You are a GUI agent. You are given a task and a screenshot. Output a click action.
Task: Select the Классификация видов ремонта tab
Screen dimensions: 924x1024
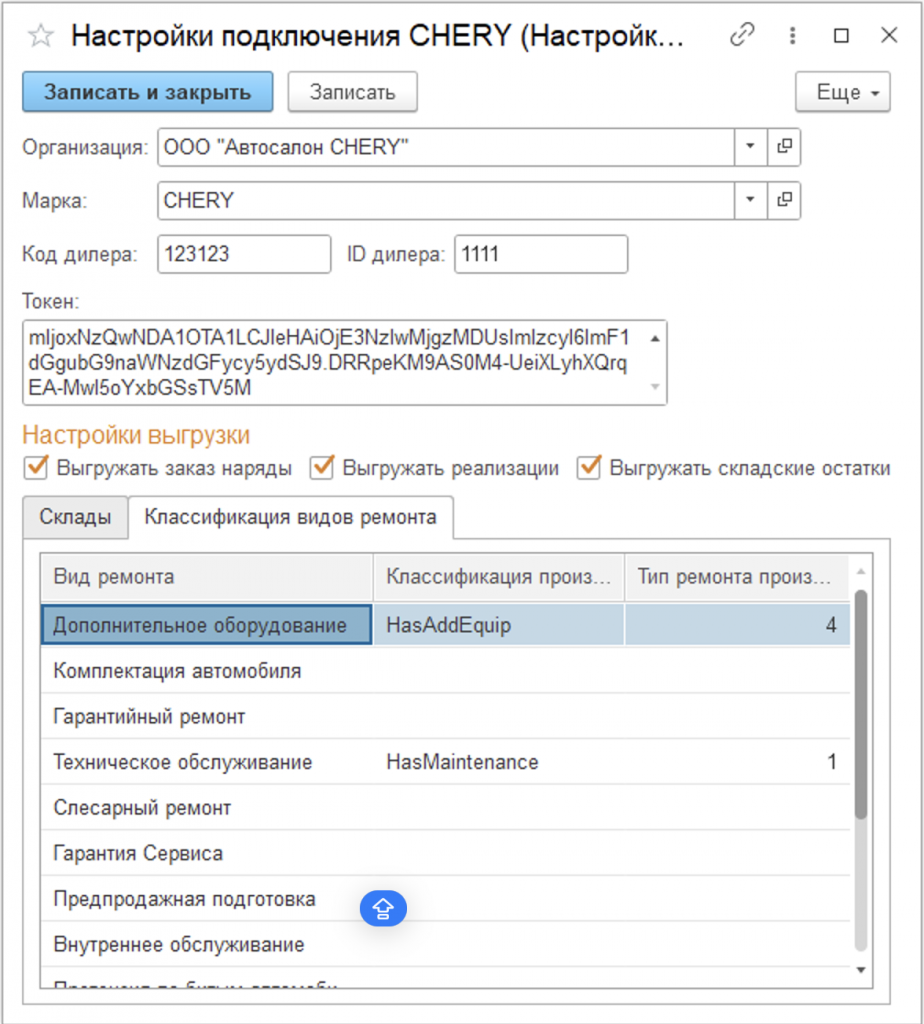(x=291, y=517)
